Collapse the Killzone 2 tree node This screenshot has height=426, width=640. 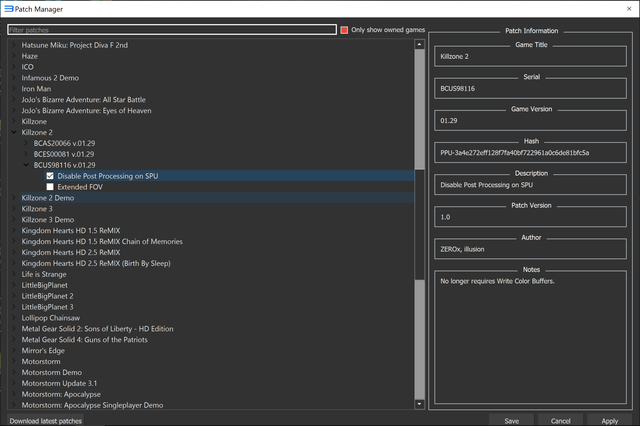14,132
